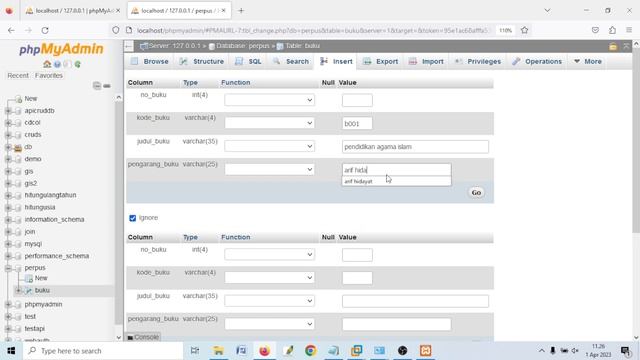
Task: Open the Recent tables link
Action: 18,76
